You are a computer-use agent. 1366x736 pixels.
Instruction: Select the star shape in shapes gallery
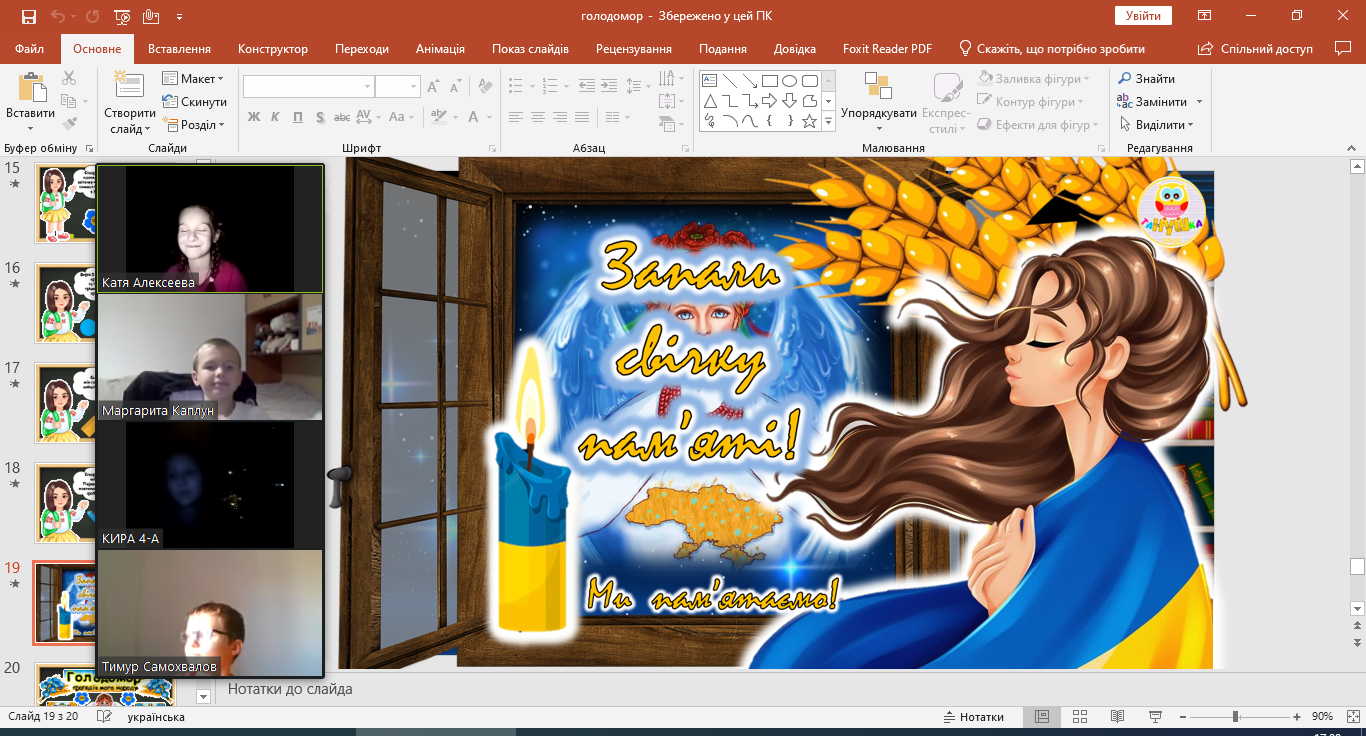click(x=809, y=121)
